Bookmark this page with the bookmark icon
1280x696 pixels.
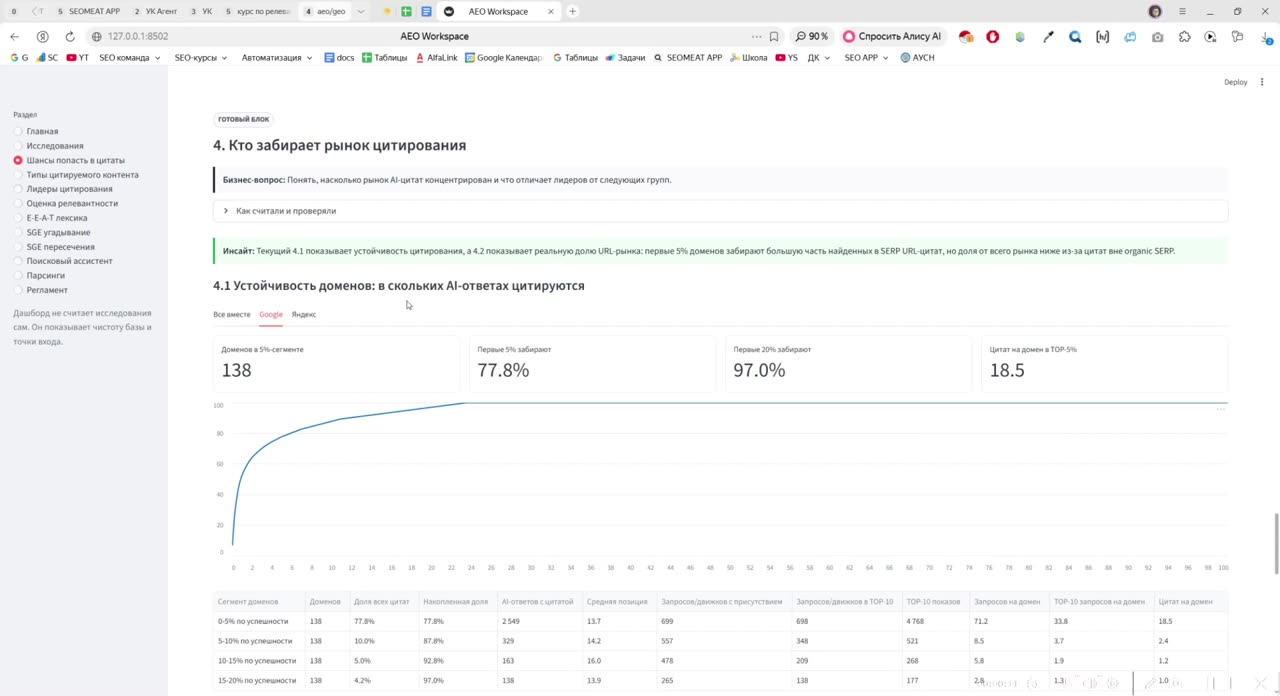(774, 36)
